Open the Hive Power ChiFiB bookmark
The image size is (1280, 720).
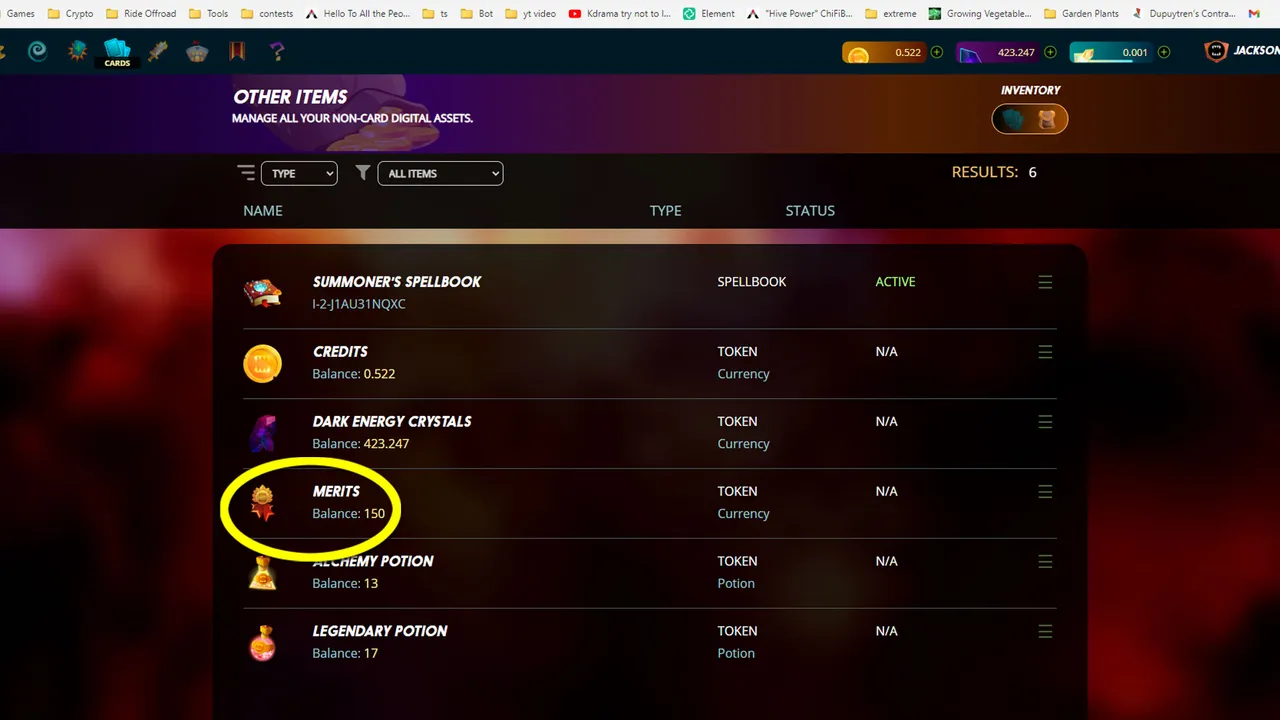click(x=799, y=14)
